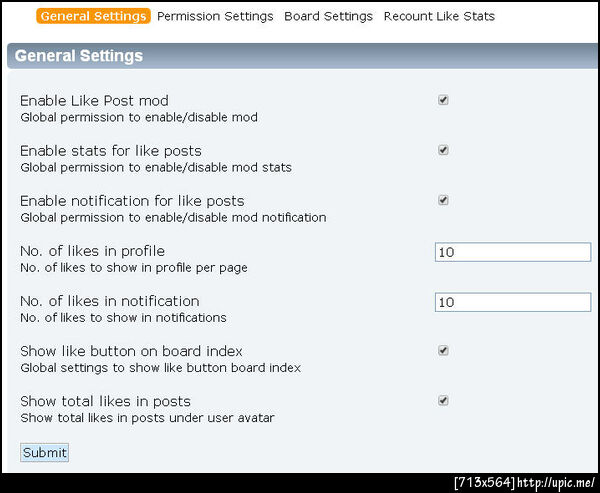Focus the No. of likes in profile field
This screenshot has height=493, width=600.
(x=512, y=252)
